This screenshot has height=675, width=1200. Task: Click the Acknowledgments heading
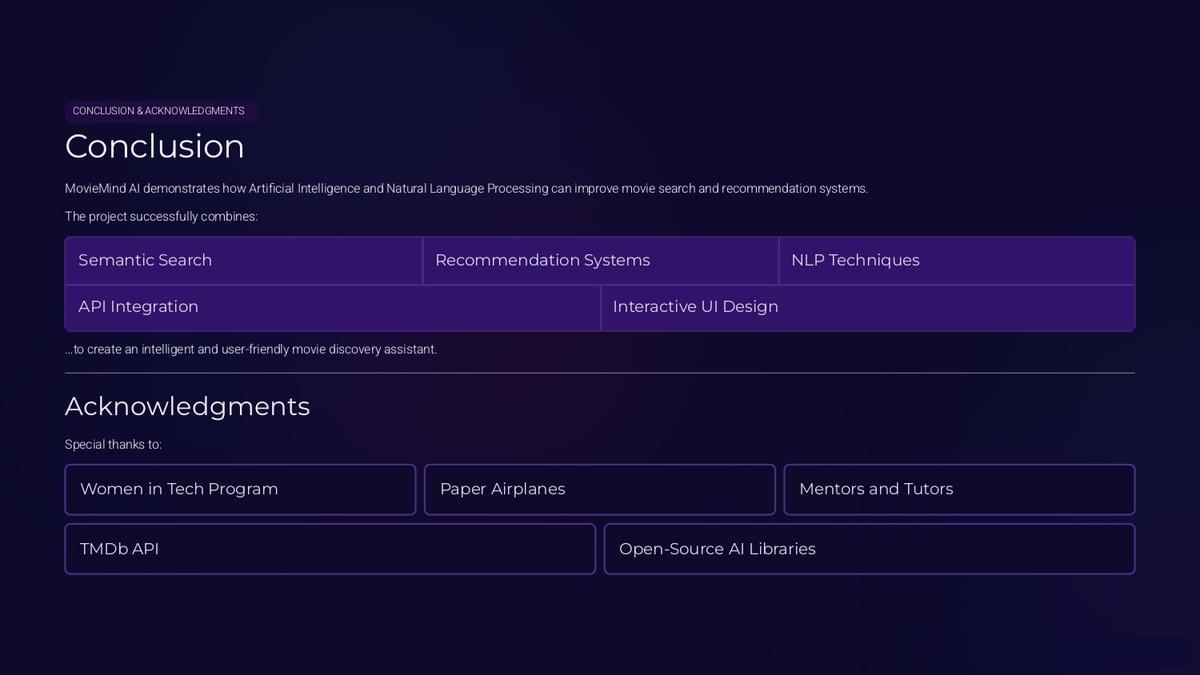188,406
